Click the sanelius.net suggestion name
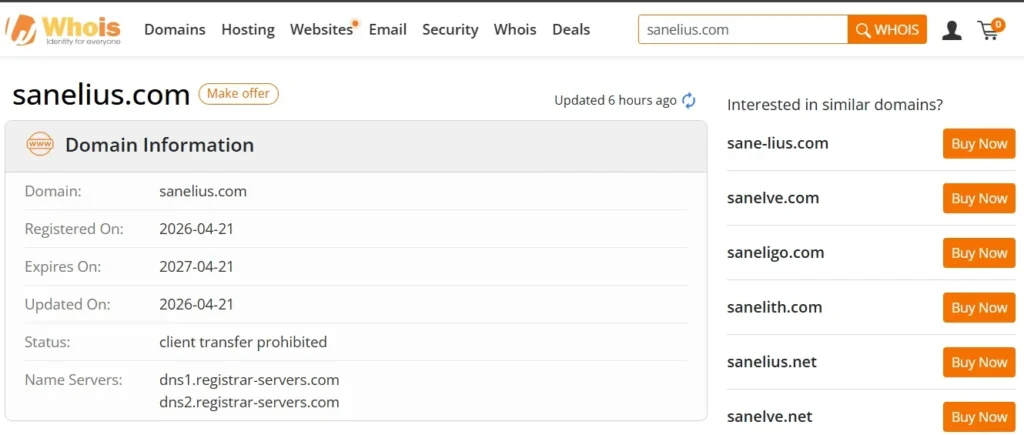This screenshot has height=435, width=1024. click(x=772, y=362)
